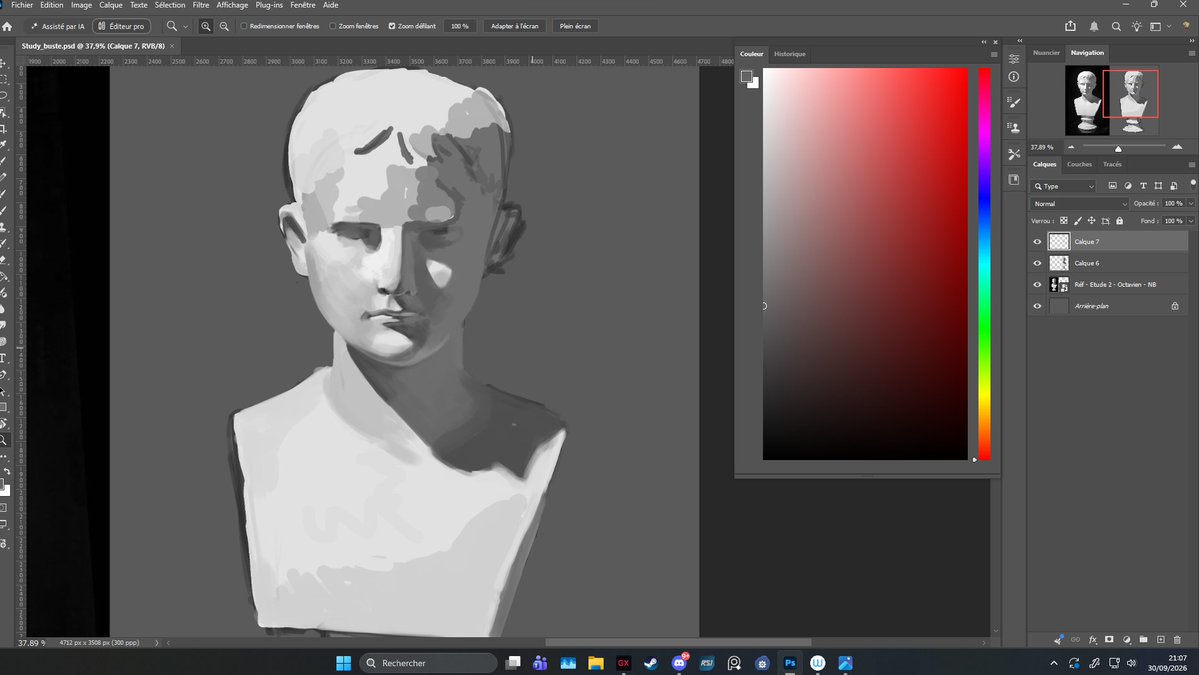The width and height of the screenshot is (1199, 675).
Task: Click the add layer style fx icon
Action: pos(1093,640)
